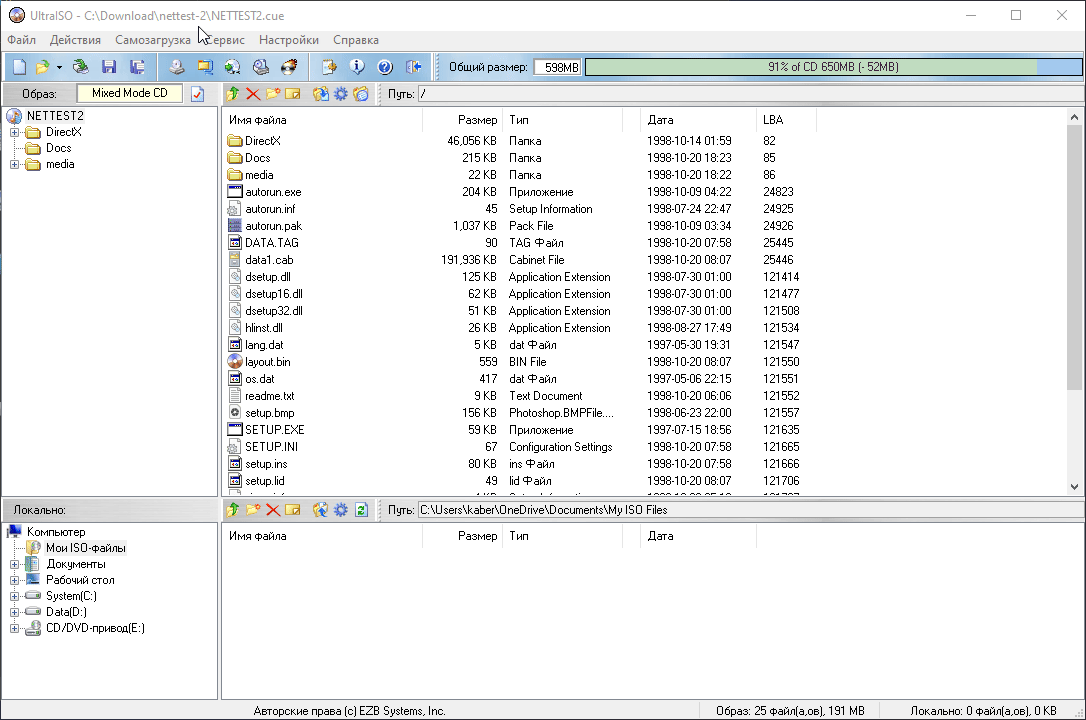This screenshot has width=1086, height=720.
Task: Click the CD capacity usage bar showing 91%
Action: click(833, 67)
